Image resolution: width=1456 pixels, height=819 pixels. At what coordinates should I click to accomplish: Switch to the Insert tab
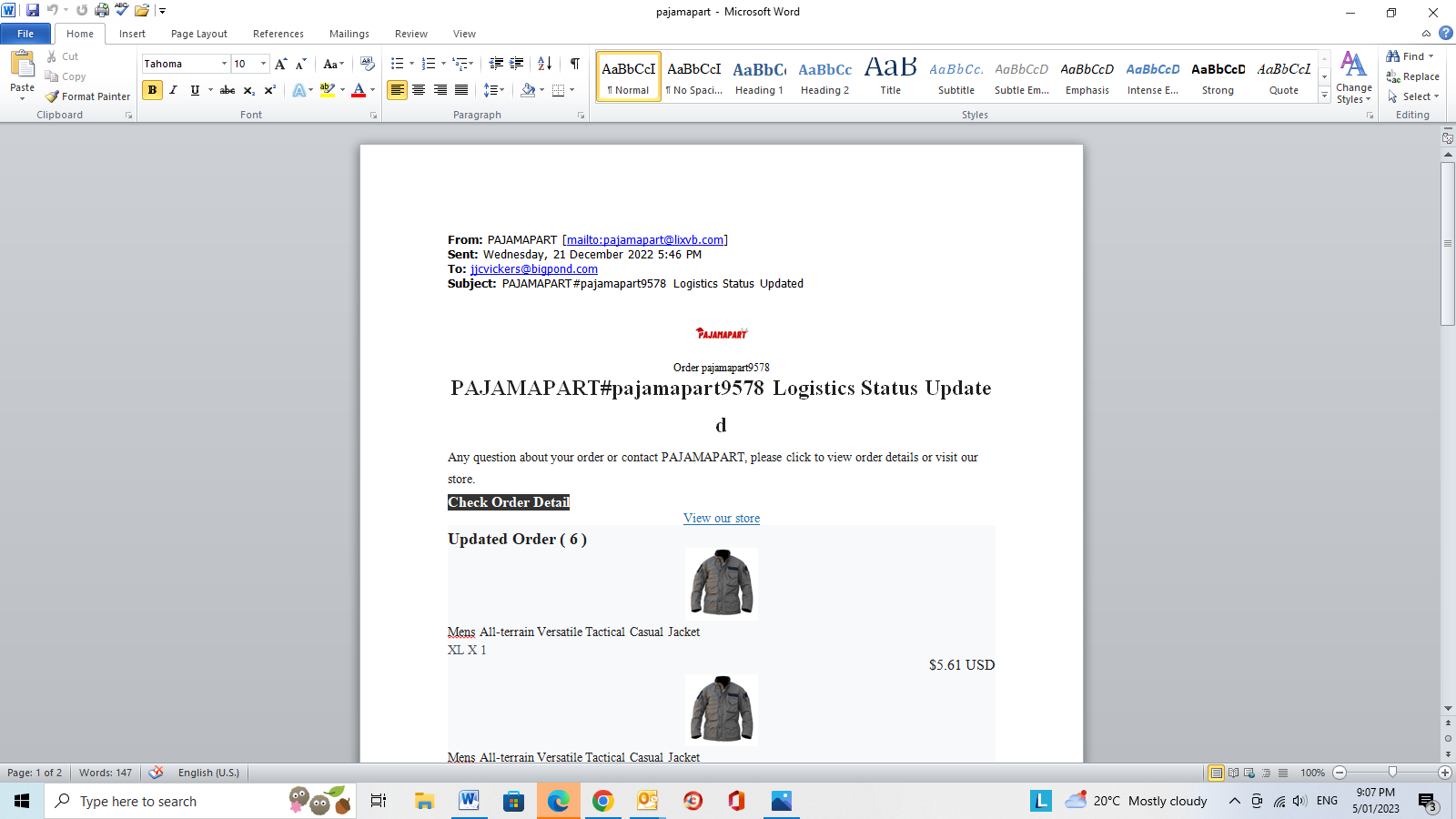click(132, 34)
